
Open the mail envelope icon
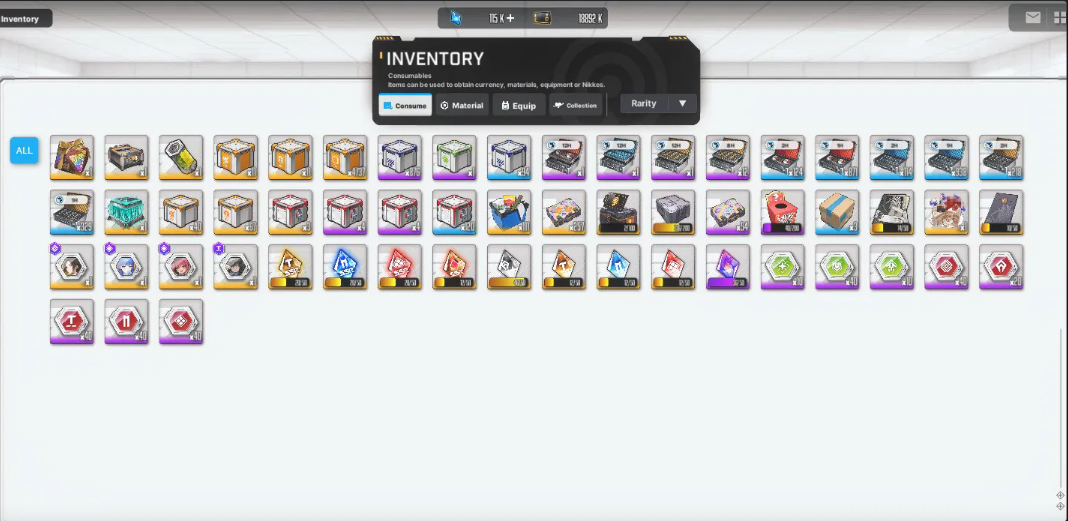1033,18
